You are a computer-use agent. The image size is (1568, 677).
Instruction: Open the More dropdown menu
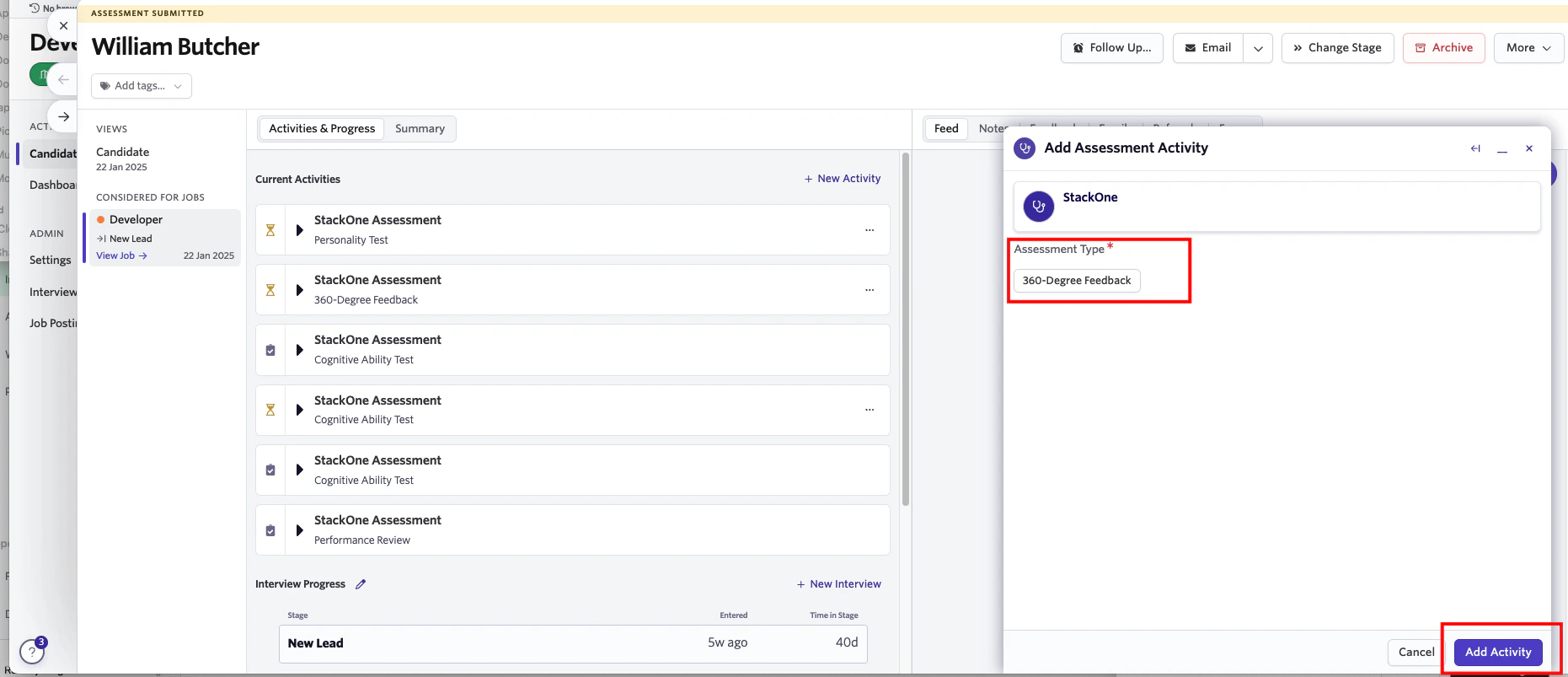click(1528, 48)
